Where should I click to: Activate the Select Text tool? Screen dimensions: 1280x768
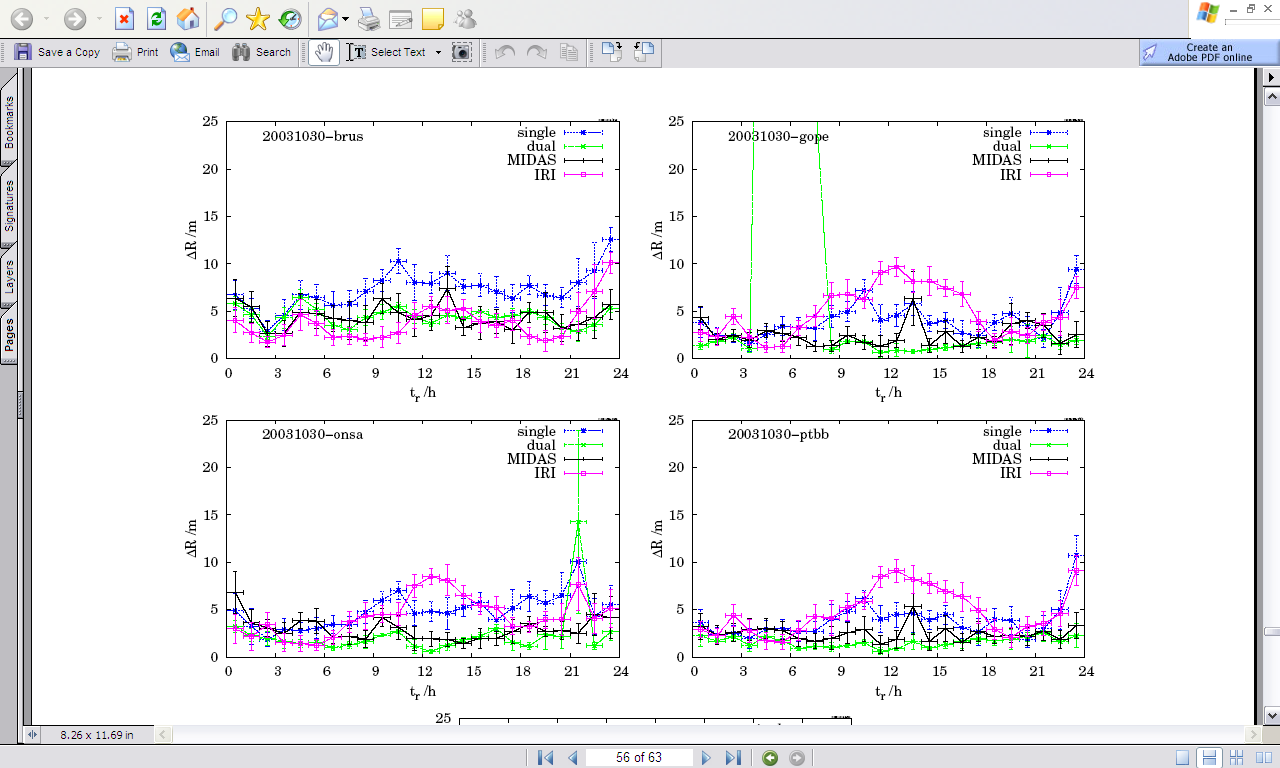click(386, 52)
